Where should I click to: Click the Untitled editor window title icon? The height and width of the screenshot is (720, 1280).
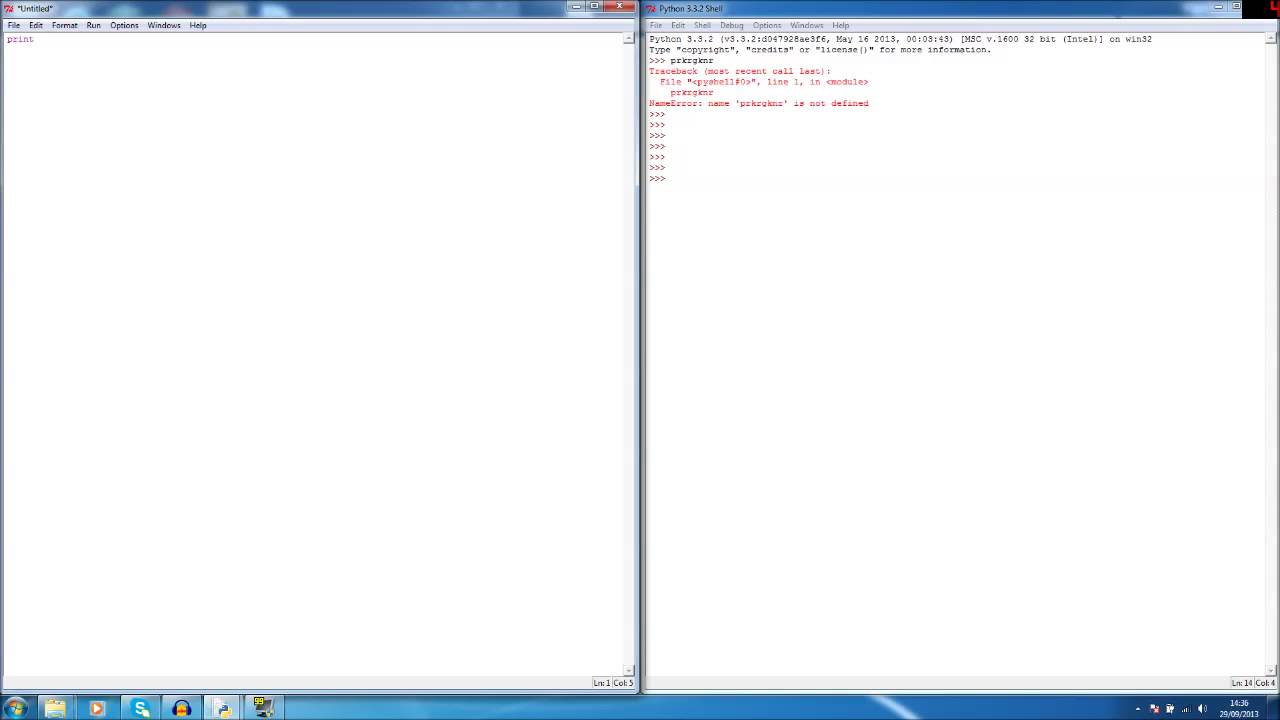[x=8, y=9]
